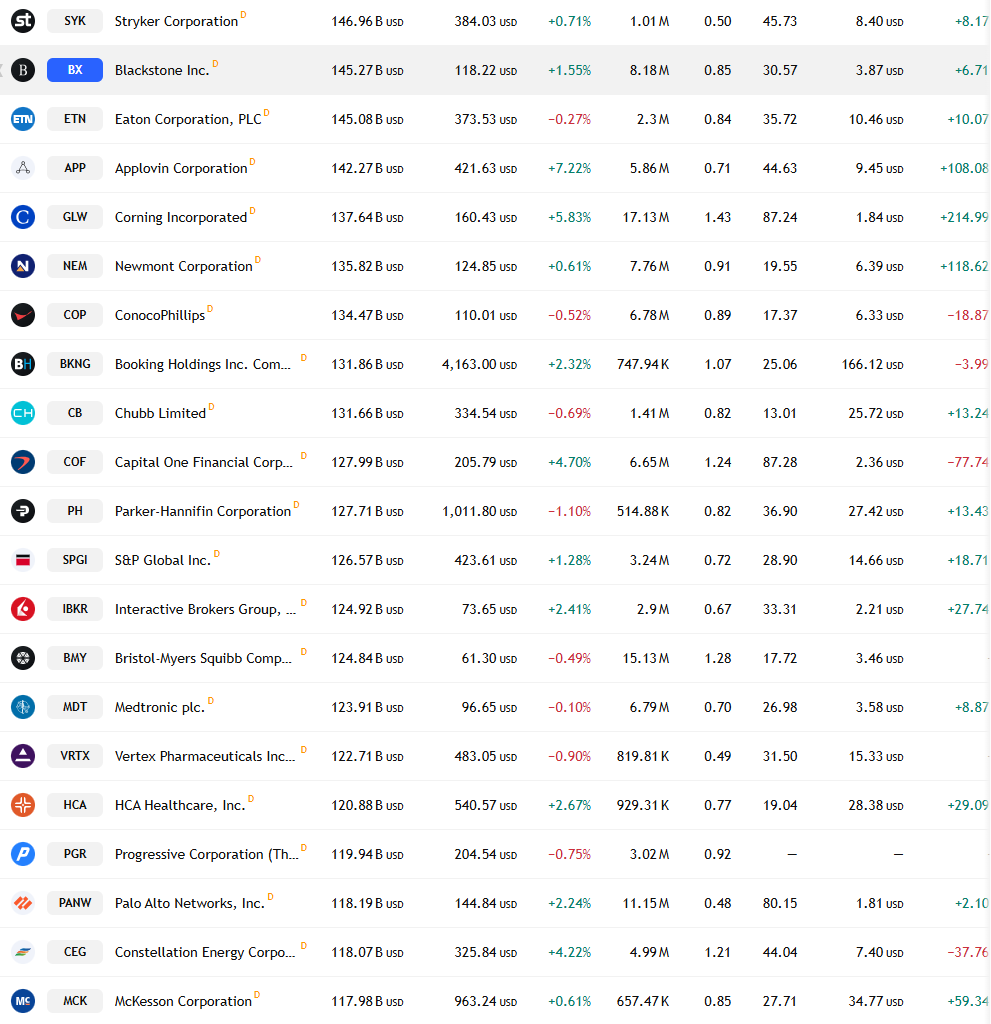Click the Vertex Pharmaceuticals logo icon
Image resolution: width=991 pixels, height=1024 pixels.
pos(23,756)
